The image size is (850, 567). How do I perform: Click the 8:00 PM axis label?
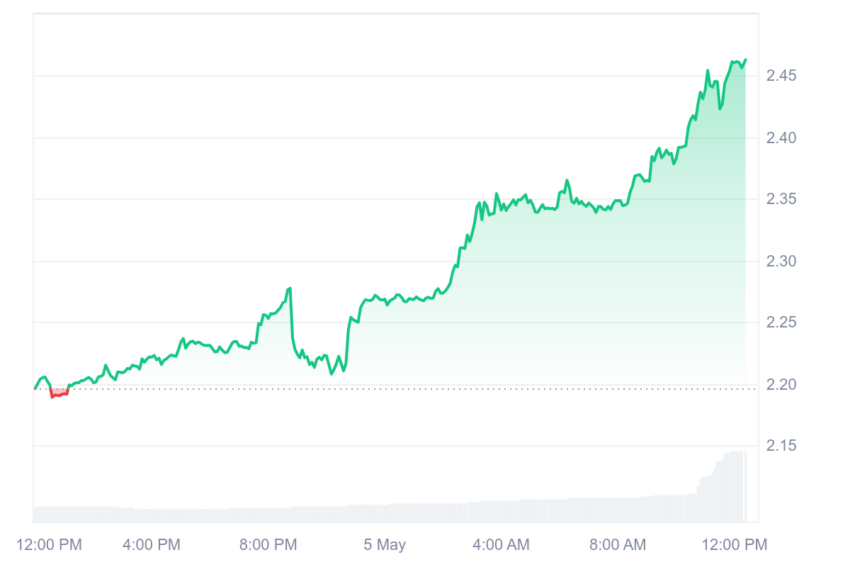[x=268, y=544]
